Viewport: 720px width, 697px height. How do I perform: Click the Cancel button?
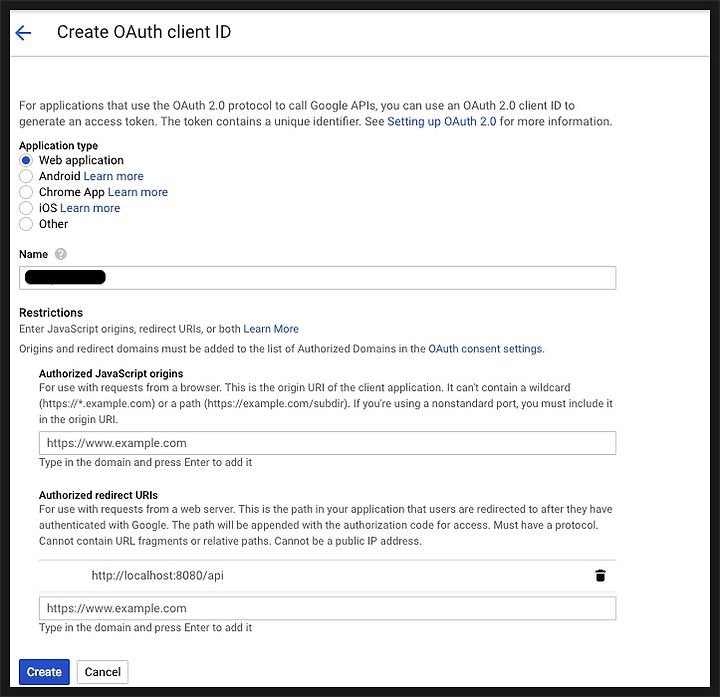coord(102,672)
